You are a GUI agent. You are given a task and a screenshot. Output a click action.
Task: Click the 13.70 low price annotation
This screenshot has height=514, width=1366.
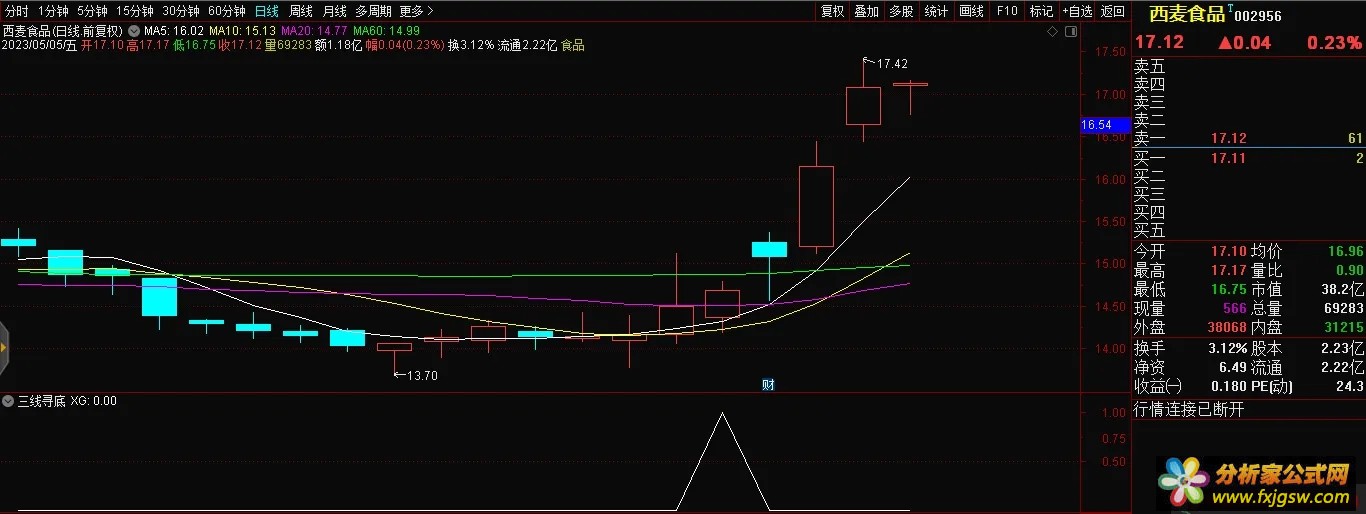point(422,375)
